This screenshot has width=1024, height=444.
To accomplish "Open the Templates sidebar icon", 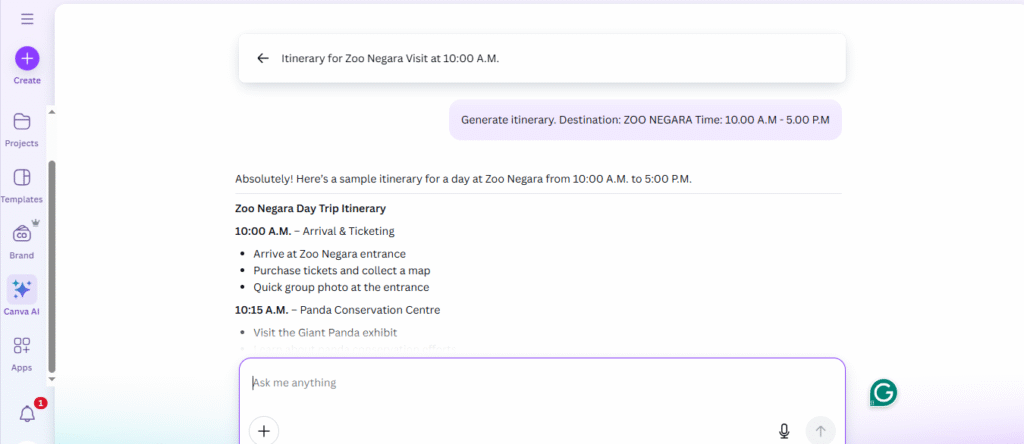I will click(22, 178).
